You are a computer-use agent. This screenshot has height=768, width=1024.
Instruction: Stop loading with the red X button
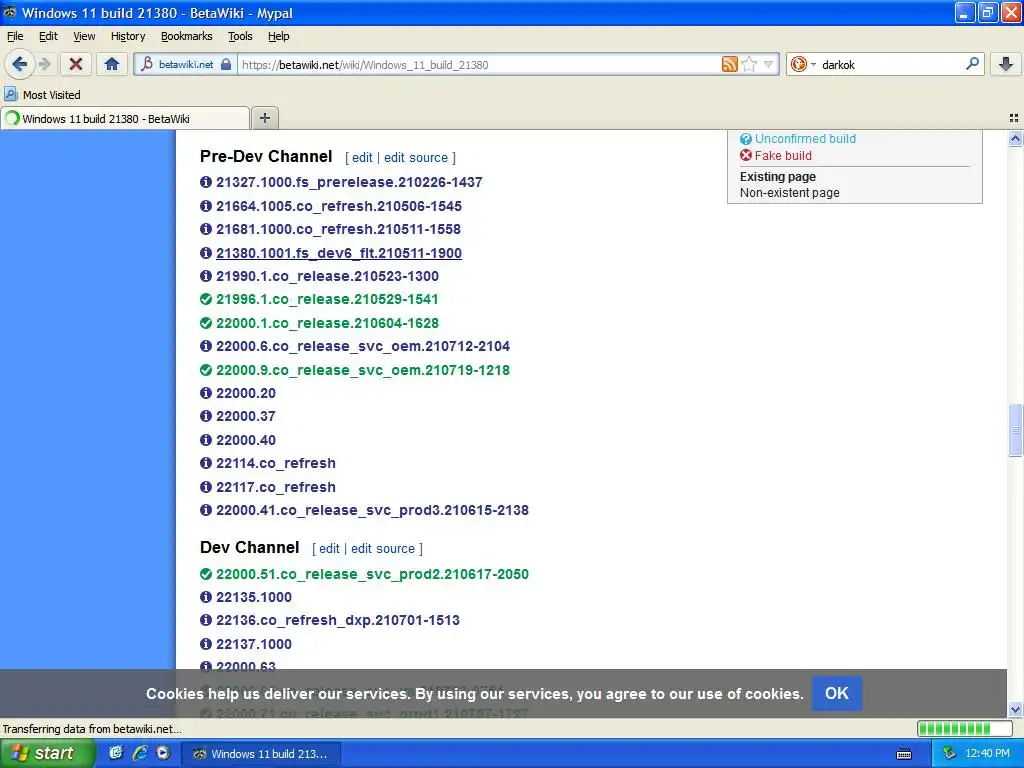[x=76, y=64]
